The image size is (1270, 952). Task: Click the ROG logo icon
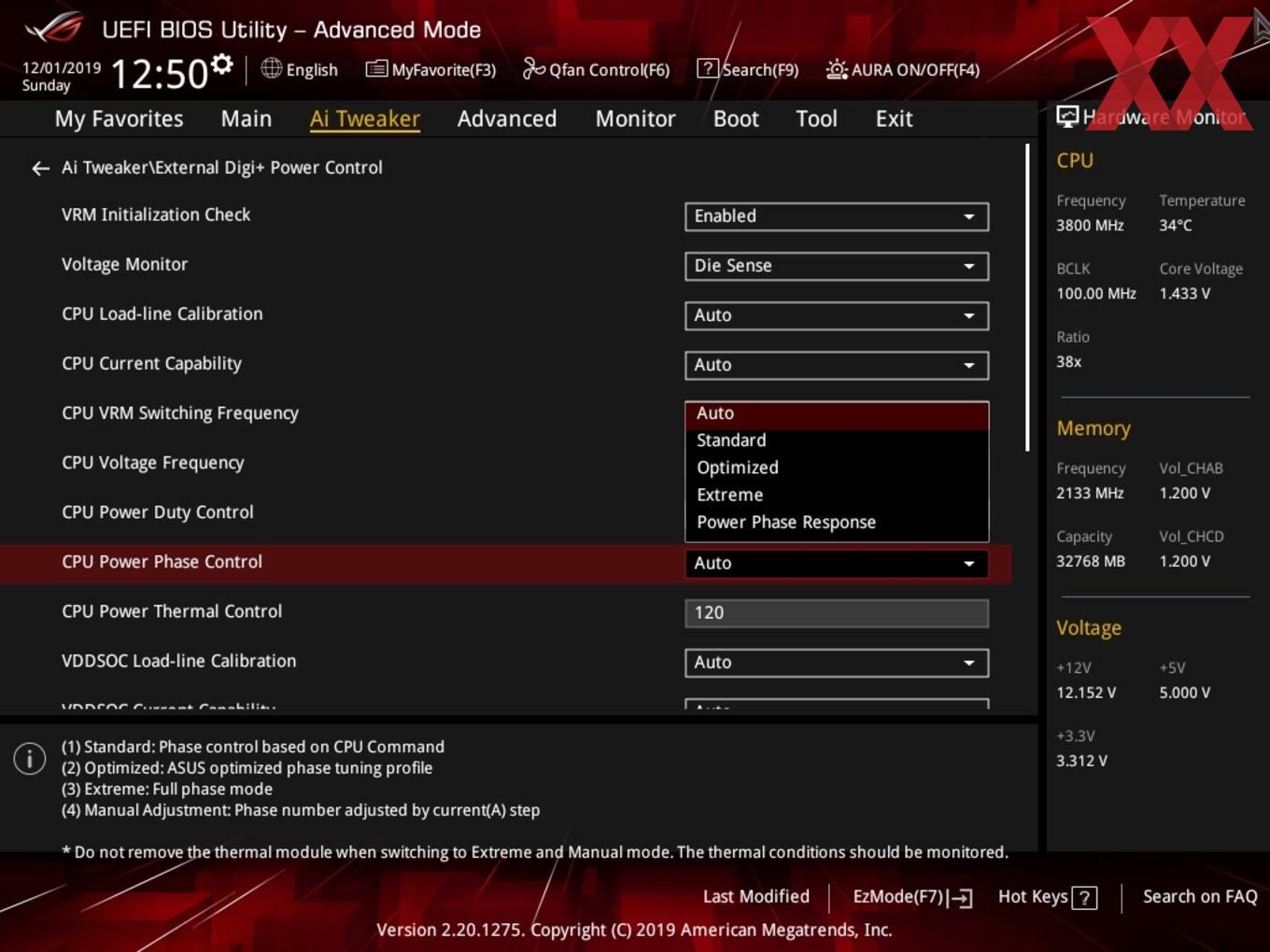[54, 28]
